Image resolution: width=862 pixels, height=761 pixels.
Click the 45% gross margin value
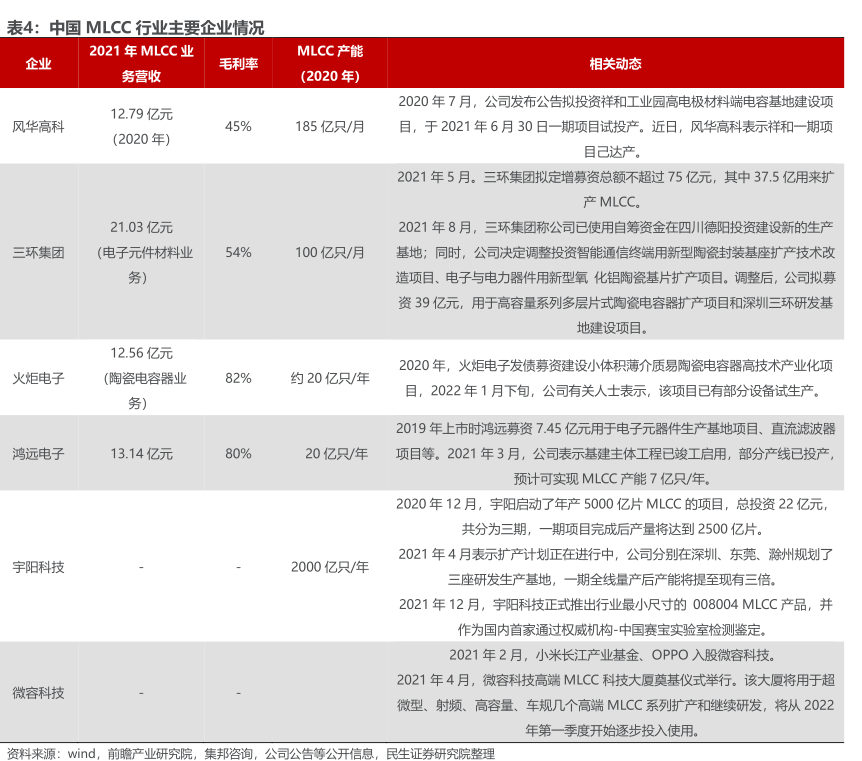(x=238, y=127)
